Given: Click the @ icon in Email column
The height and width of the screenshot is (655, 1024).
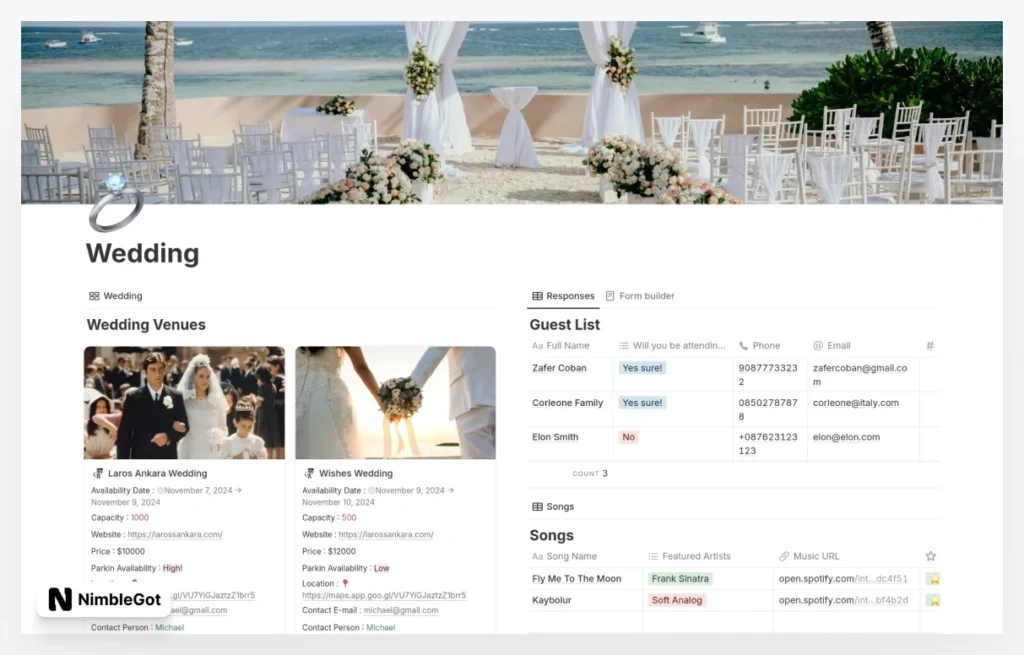Looking at the screenshot, I should [x=818, y=345].
